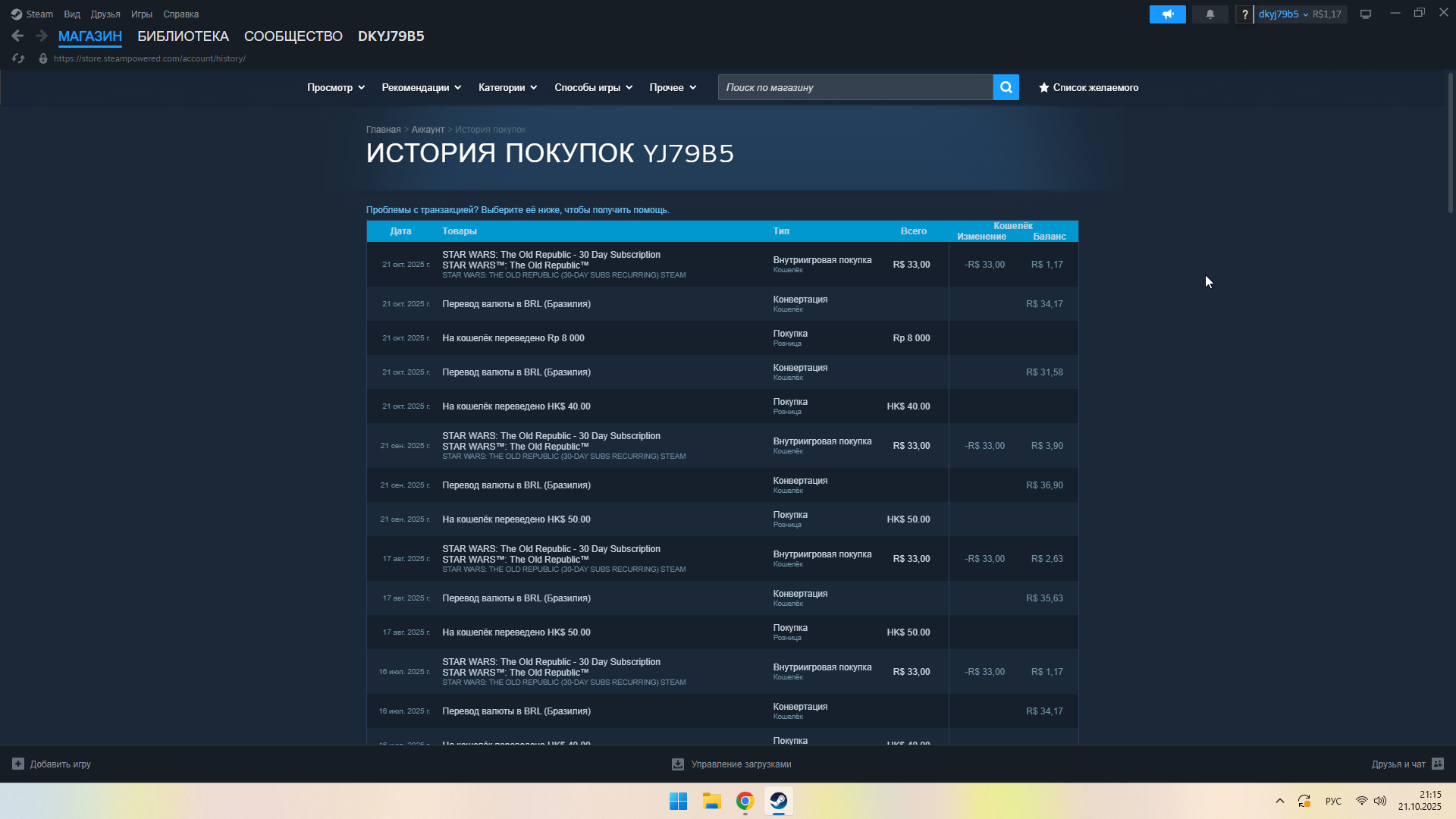1456x819 pixels.
Task: Click the question mark help icon
Action: tap(1244, 14)
